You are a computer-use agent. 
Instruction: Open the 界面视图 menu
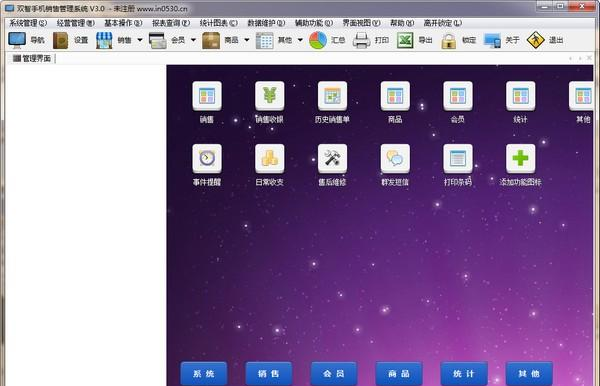coord(361,23)
